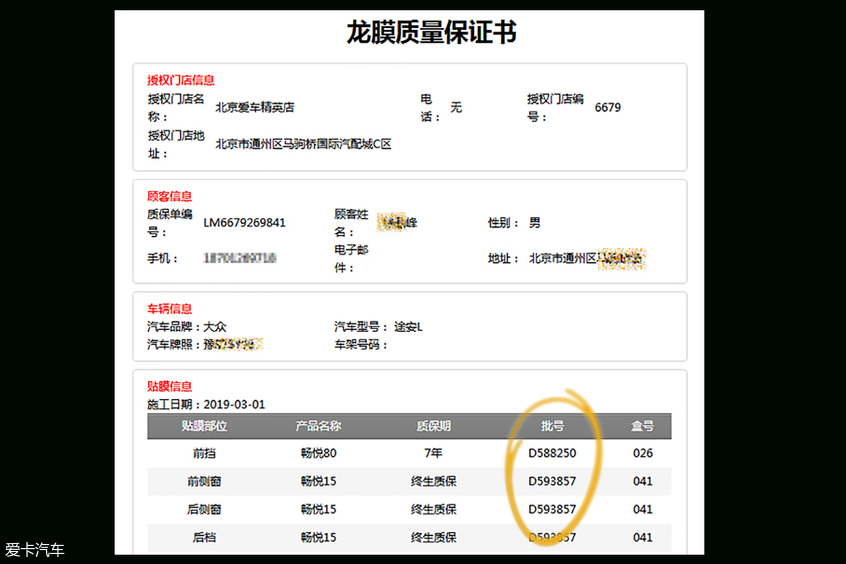Click 041 in the 前侧窗 row
The image size is (846, 564).
tap(643, 481)
